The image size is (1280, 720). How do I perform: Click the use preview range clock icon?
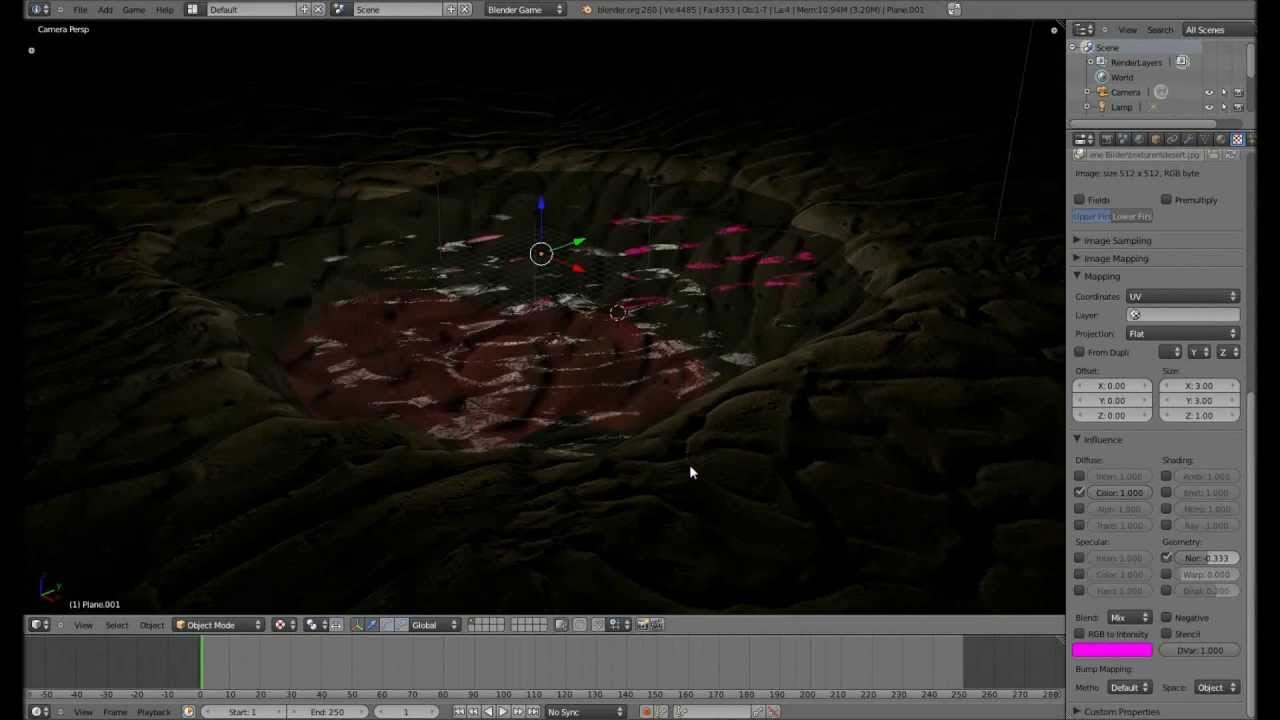pos(188,712)
